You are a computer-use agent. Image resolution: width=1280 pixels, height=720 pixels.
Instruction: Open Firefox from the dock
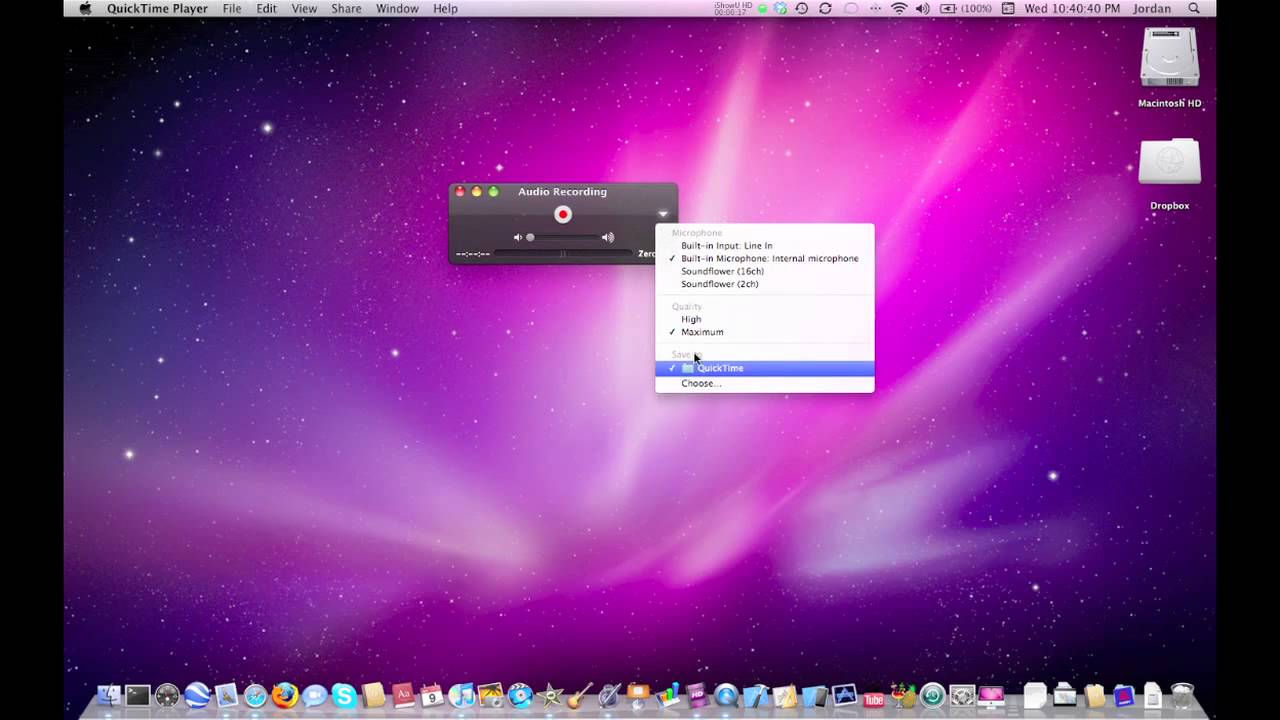point(285,695)
